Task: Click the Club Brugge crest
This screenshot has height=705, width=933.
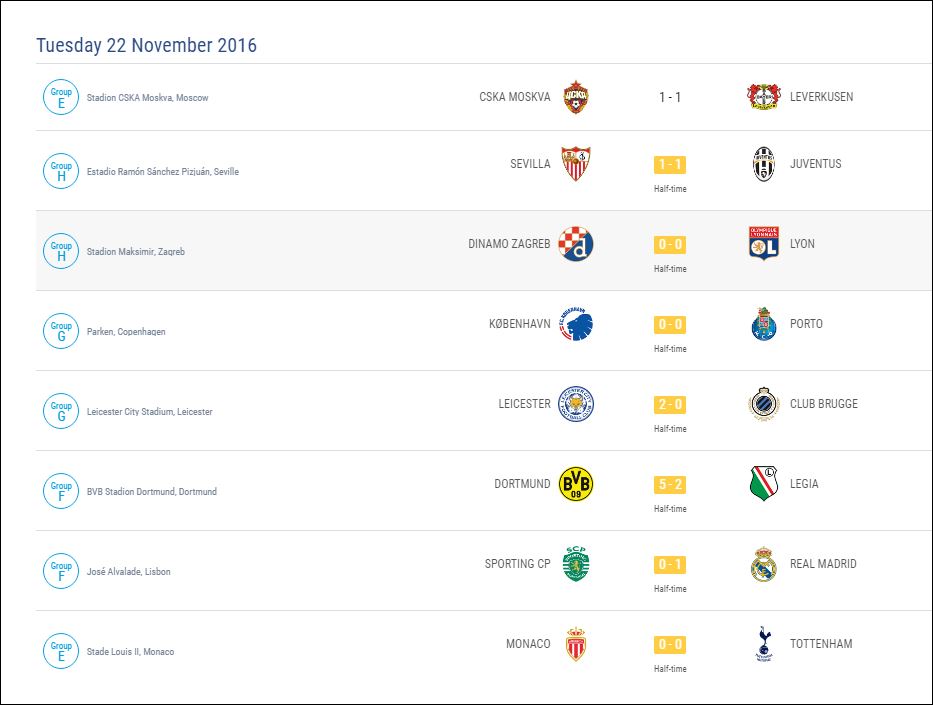Action: coord(764,404)
